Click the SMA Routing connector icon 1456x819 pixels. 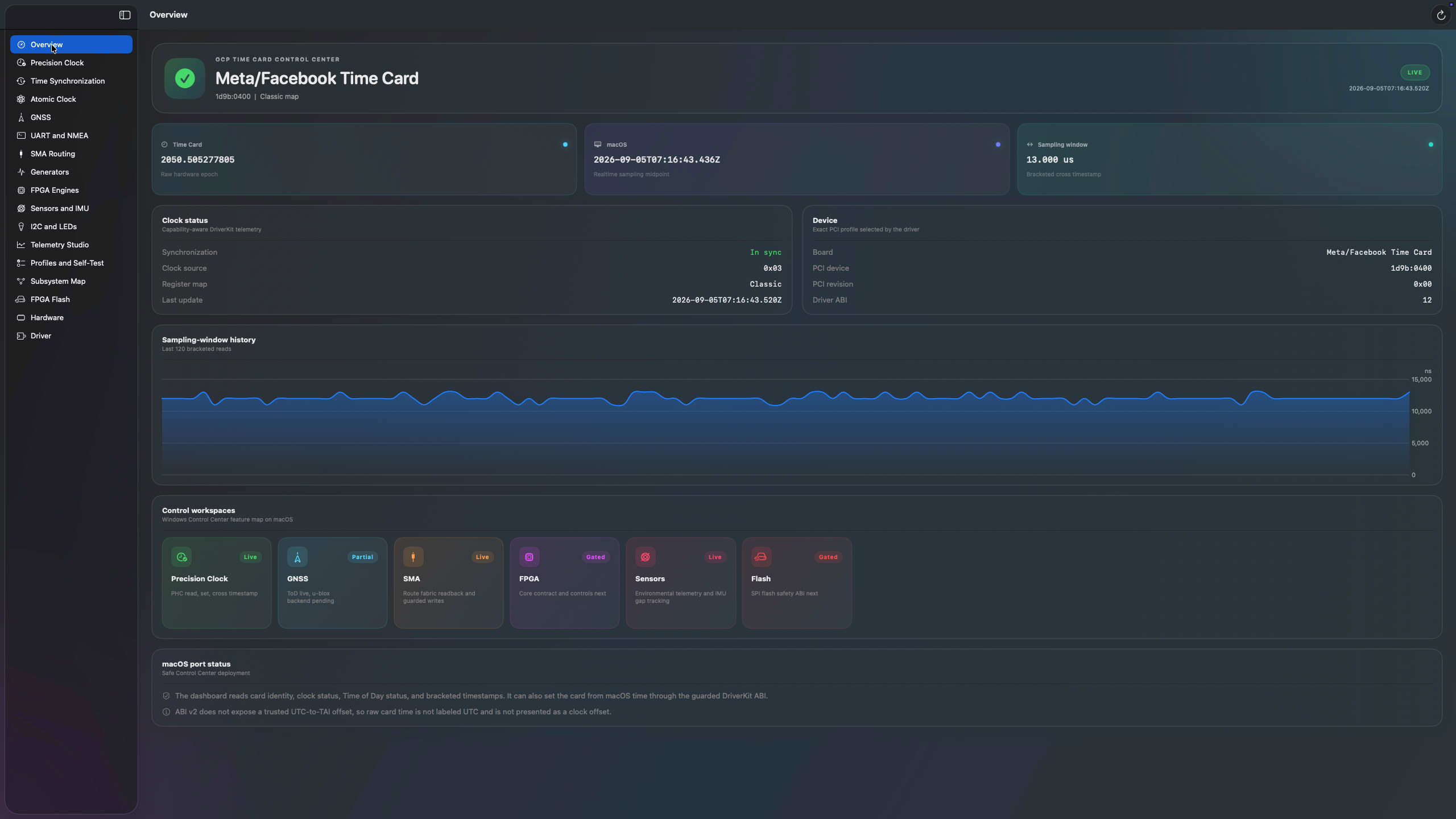21,154
